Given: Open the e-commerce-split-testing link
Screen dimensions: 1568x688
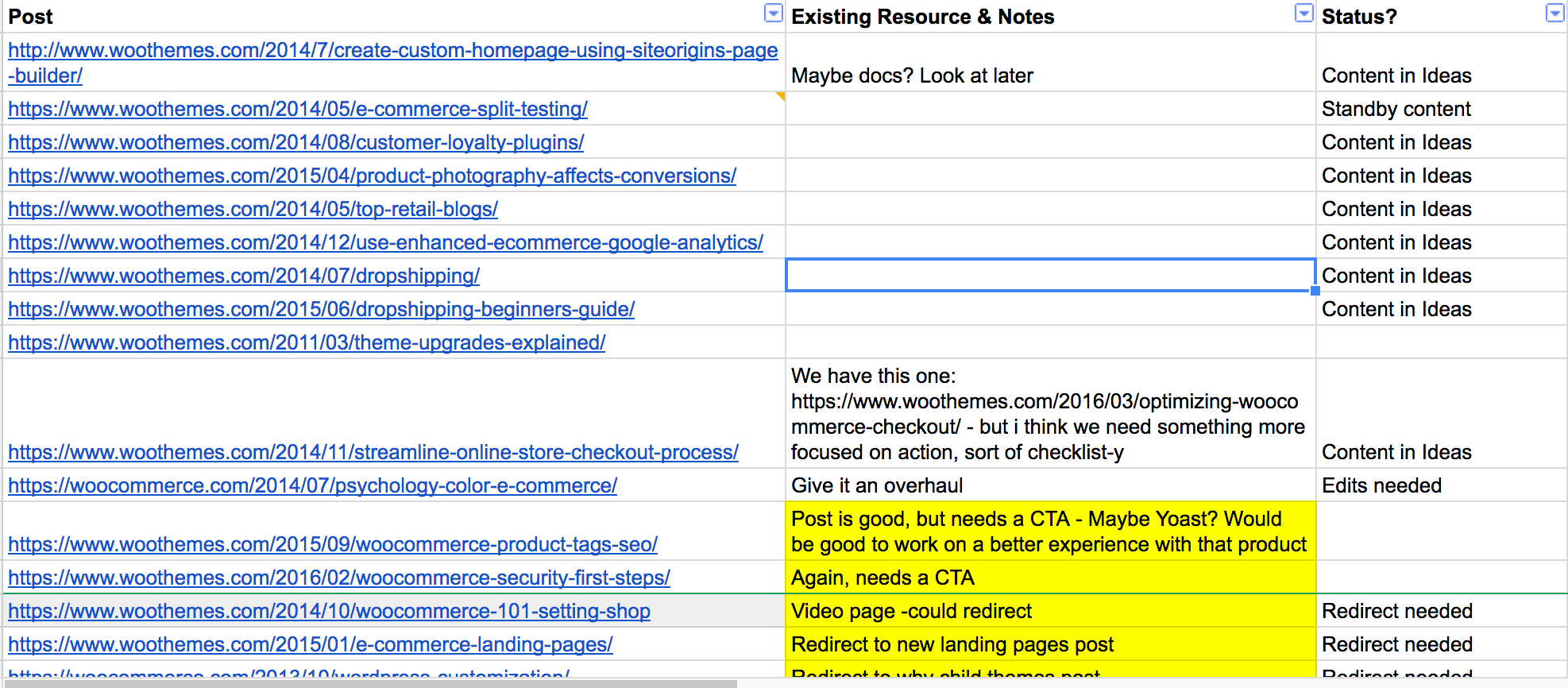Looking at the screenshot, I should [x=298, y=109].
